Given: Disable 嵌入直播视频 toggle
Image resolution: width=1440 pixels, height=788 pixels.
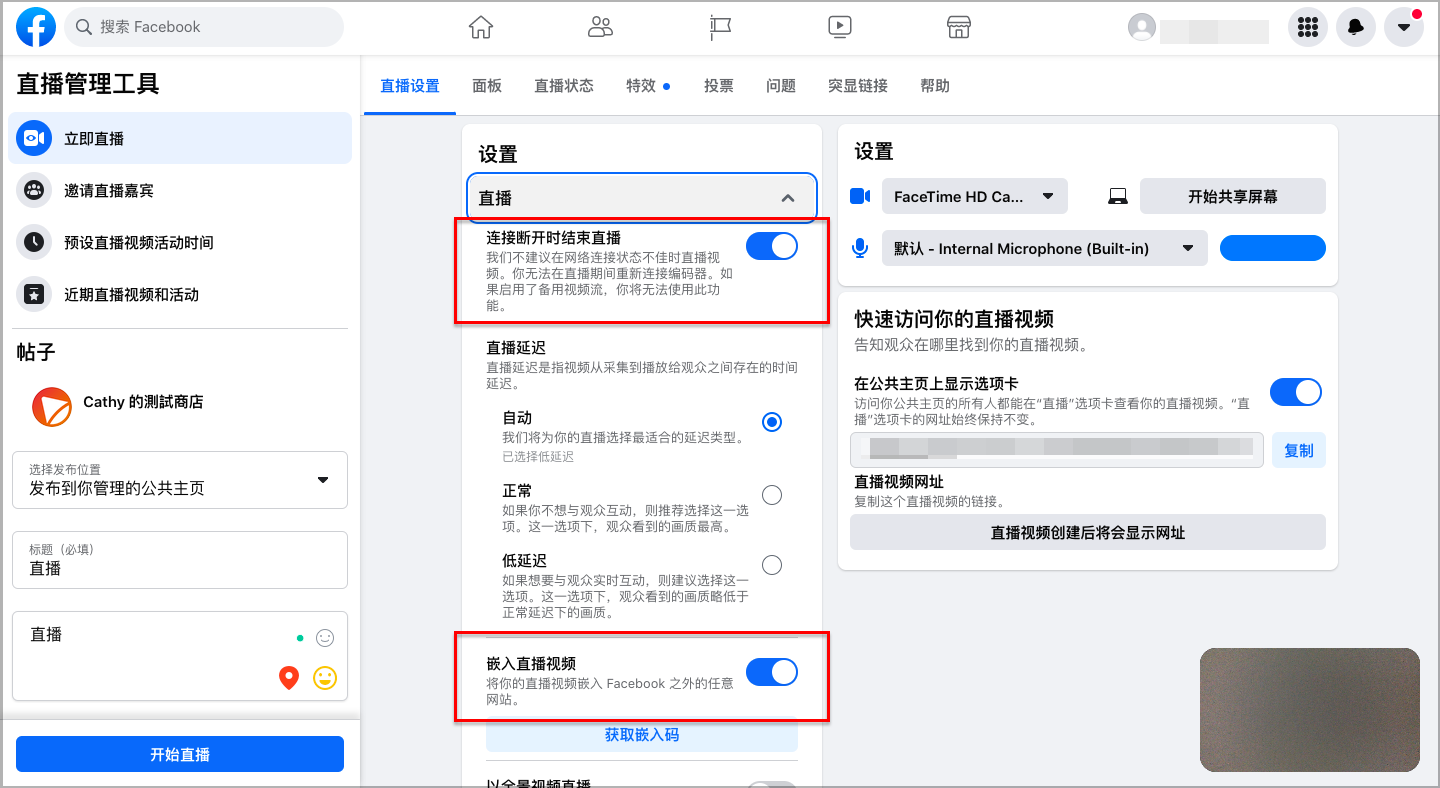Looking at the screenshot, I should [x=772, y=672].
